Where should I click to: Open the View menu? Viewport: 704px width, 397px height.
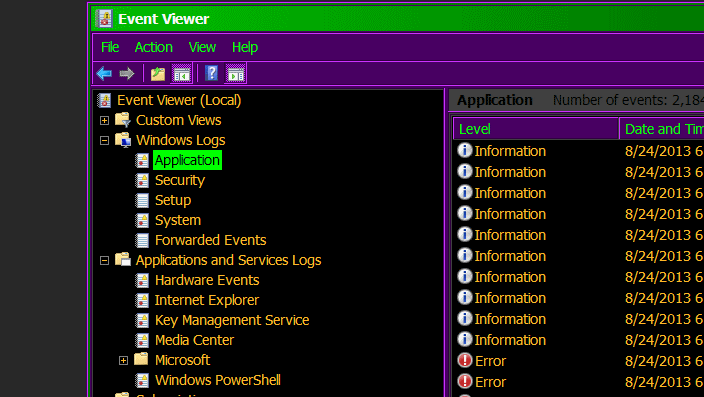(202, 47)
